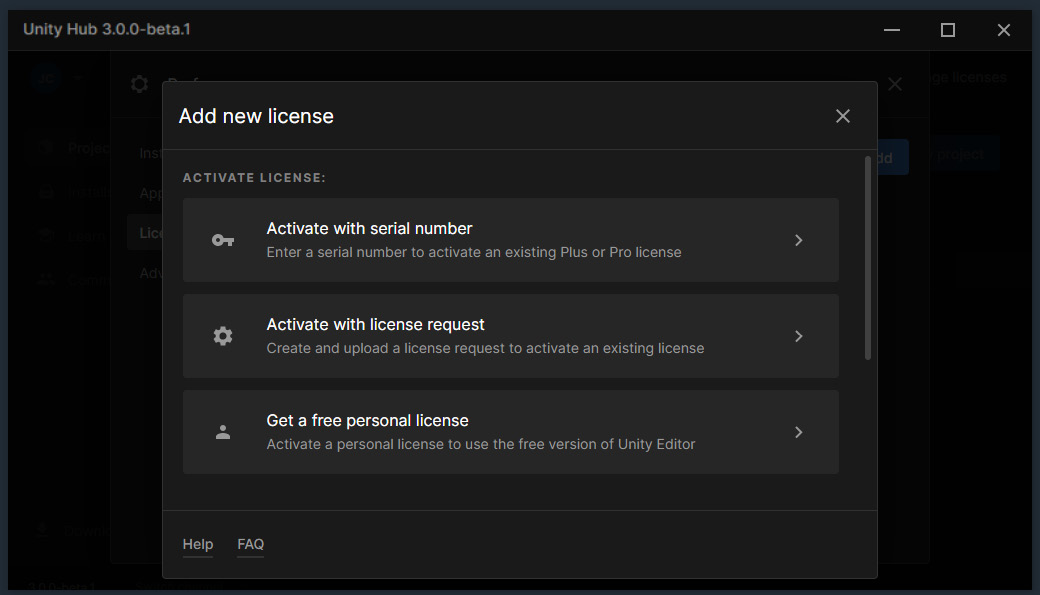The image size is (1040, 595).
Task: Open the FAQ link
Action: (x=251, y=545)
